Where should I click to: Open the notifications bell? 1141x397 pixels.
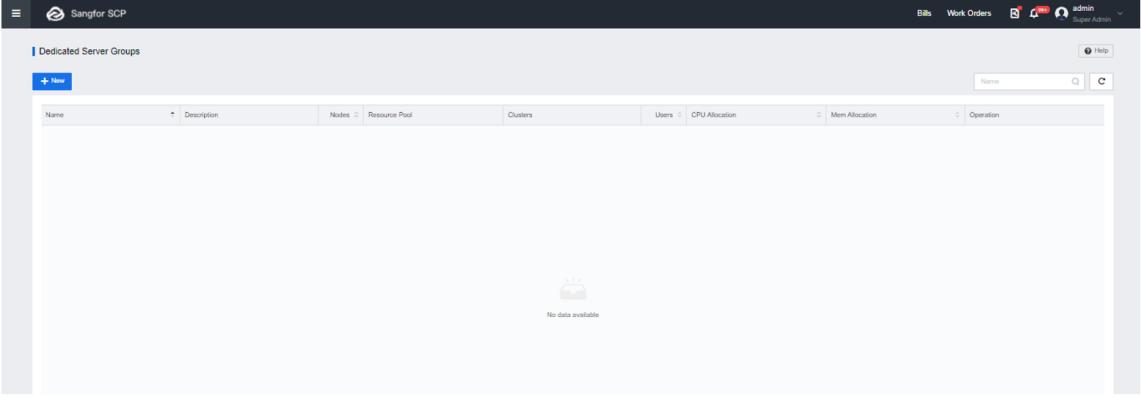click(x=1034, y=13)
